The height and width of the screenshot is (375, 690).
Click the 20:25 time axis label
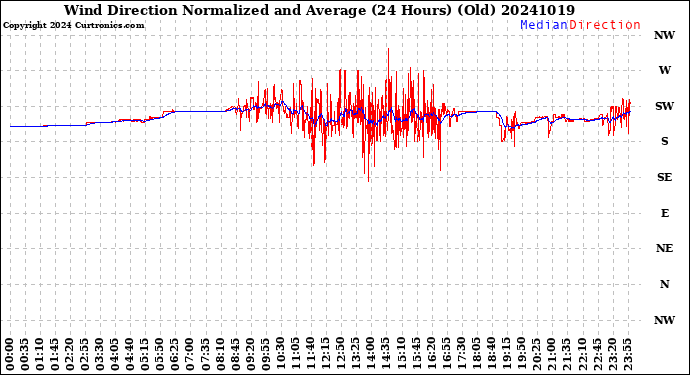tap(536, 355)
